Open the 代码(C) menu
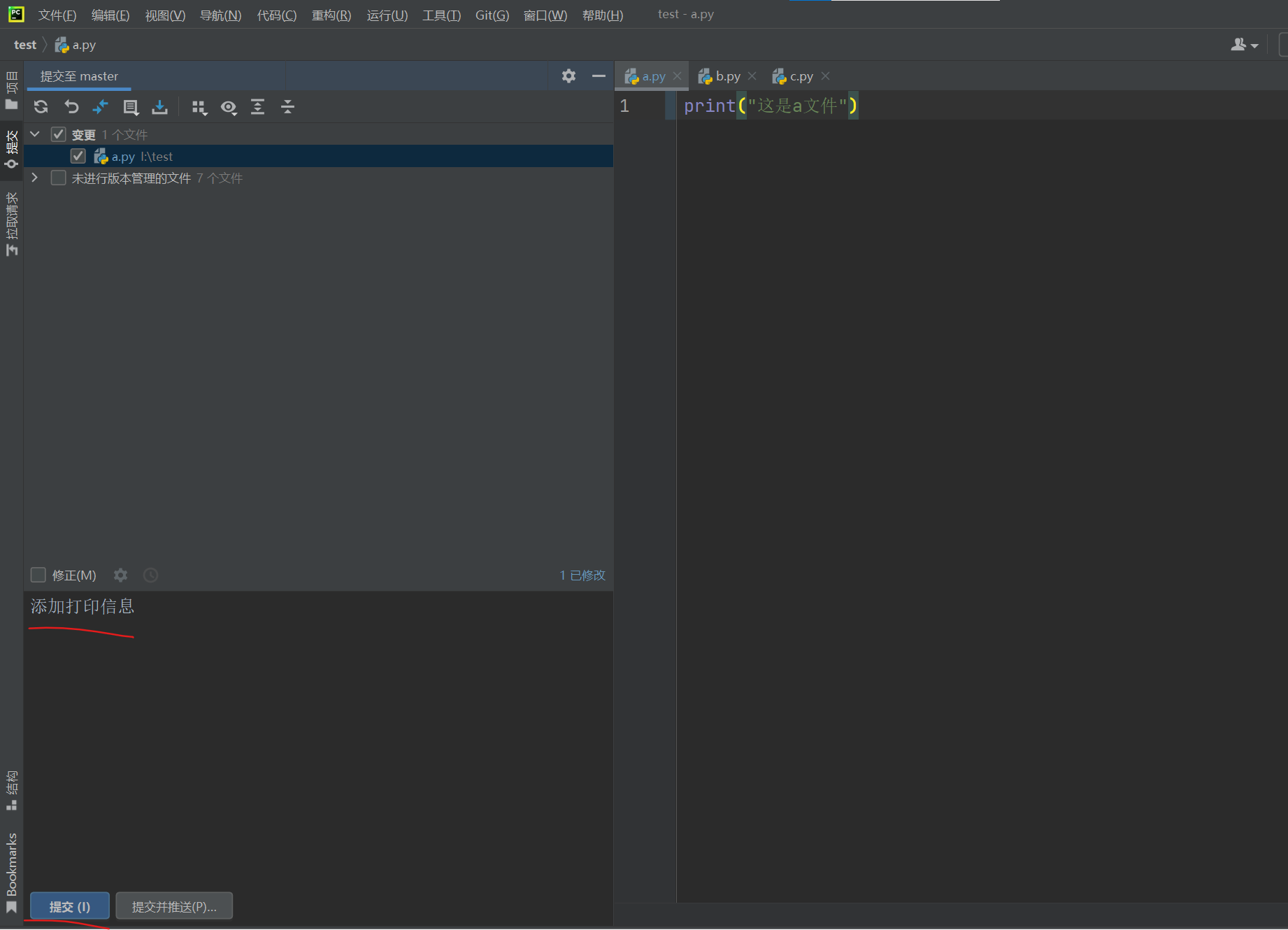Screen dimensions: 1288x930 (277, 15)
